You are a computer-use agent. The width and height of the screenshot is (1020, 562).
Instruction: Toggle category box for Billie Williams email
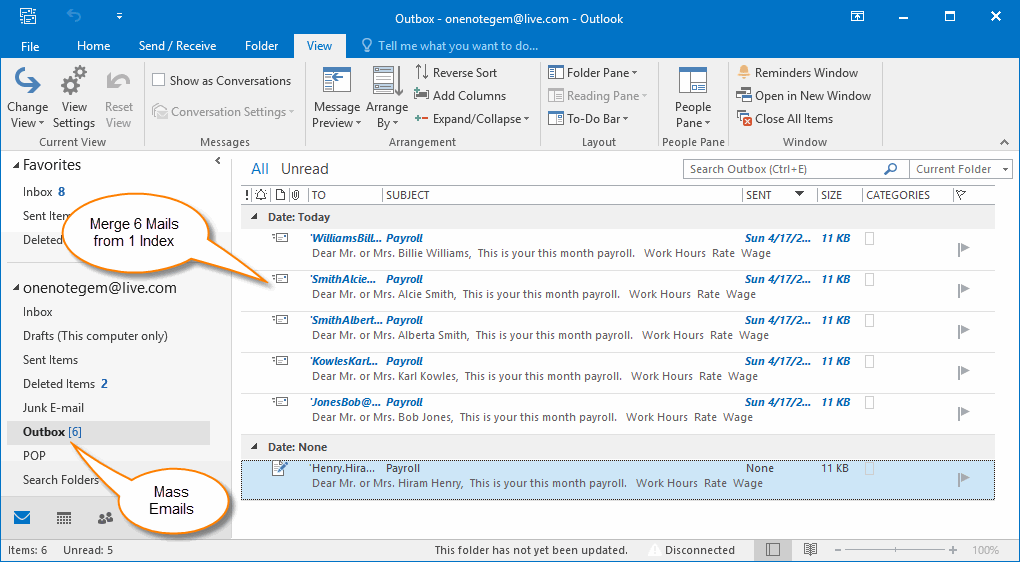pyautogui.click(x=869, y=239)
